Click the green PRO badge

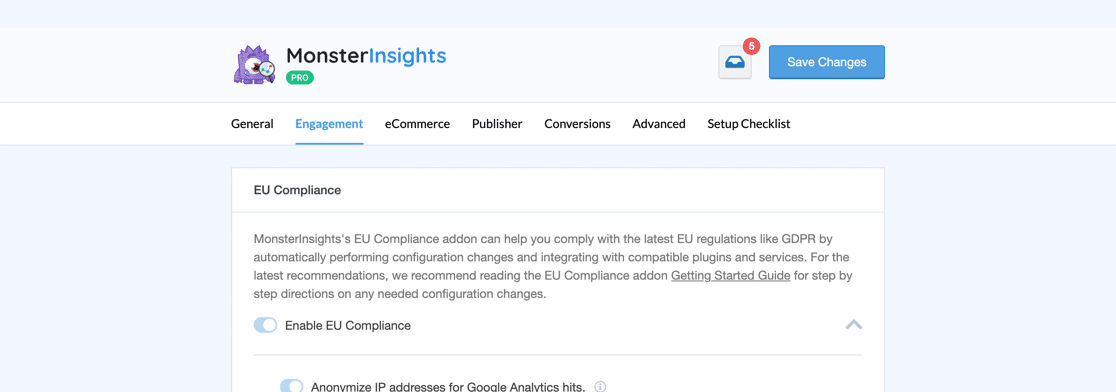click(300, 78)
